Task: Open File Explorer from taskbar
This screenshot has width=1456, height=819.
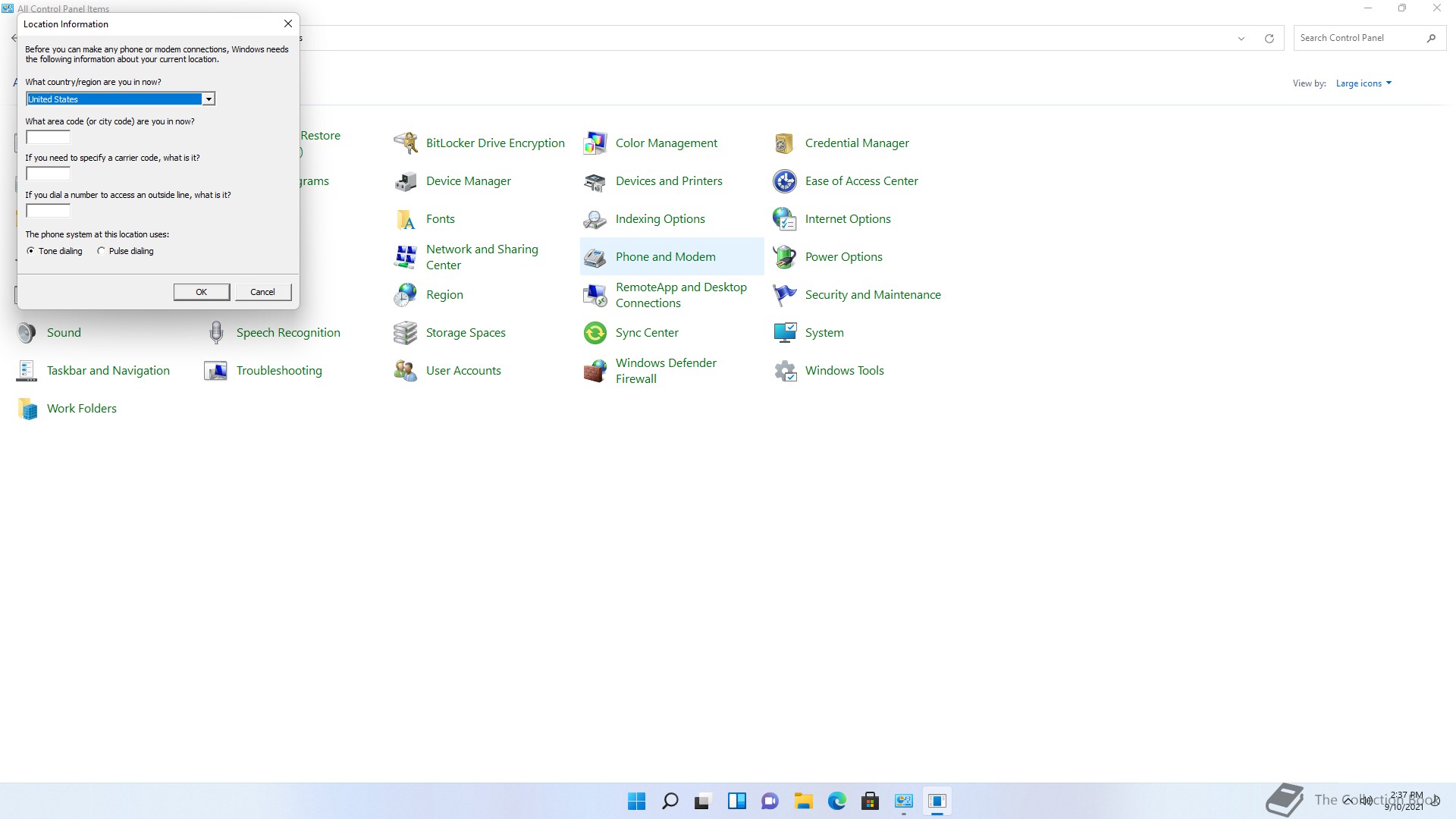Action: pyautogui.click(x=803, y=801)
